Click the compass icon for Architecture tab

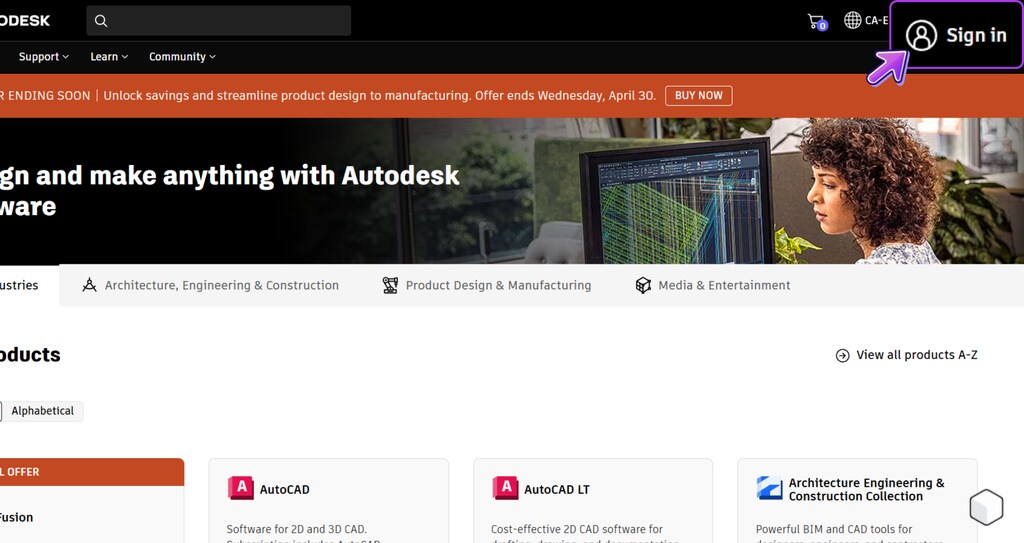[x=89, y=285]
